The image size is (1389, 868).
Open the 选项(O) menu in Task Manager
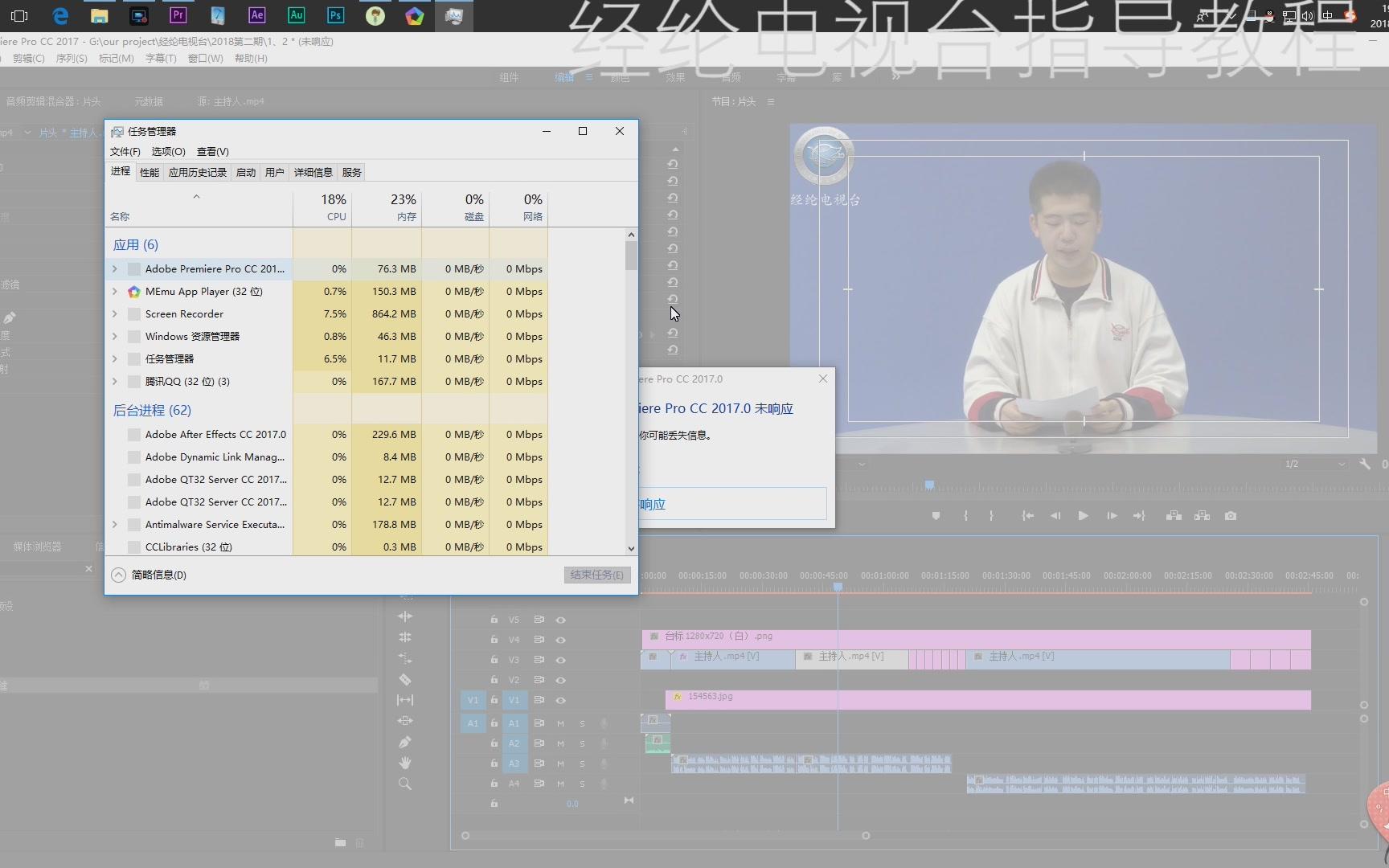(x=168, y=151)
